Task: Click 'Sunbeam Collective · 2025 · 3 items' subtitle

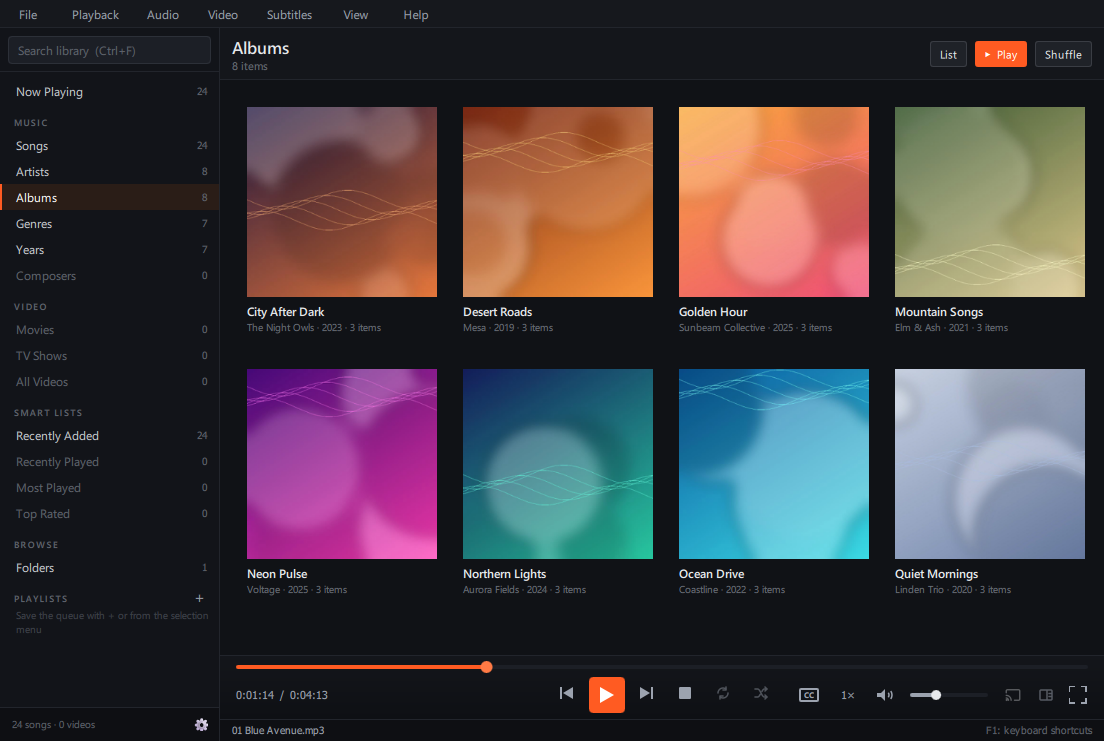Action: (x=755, y=328)
